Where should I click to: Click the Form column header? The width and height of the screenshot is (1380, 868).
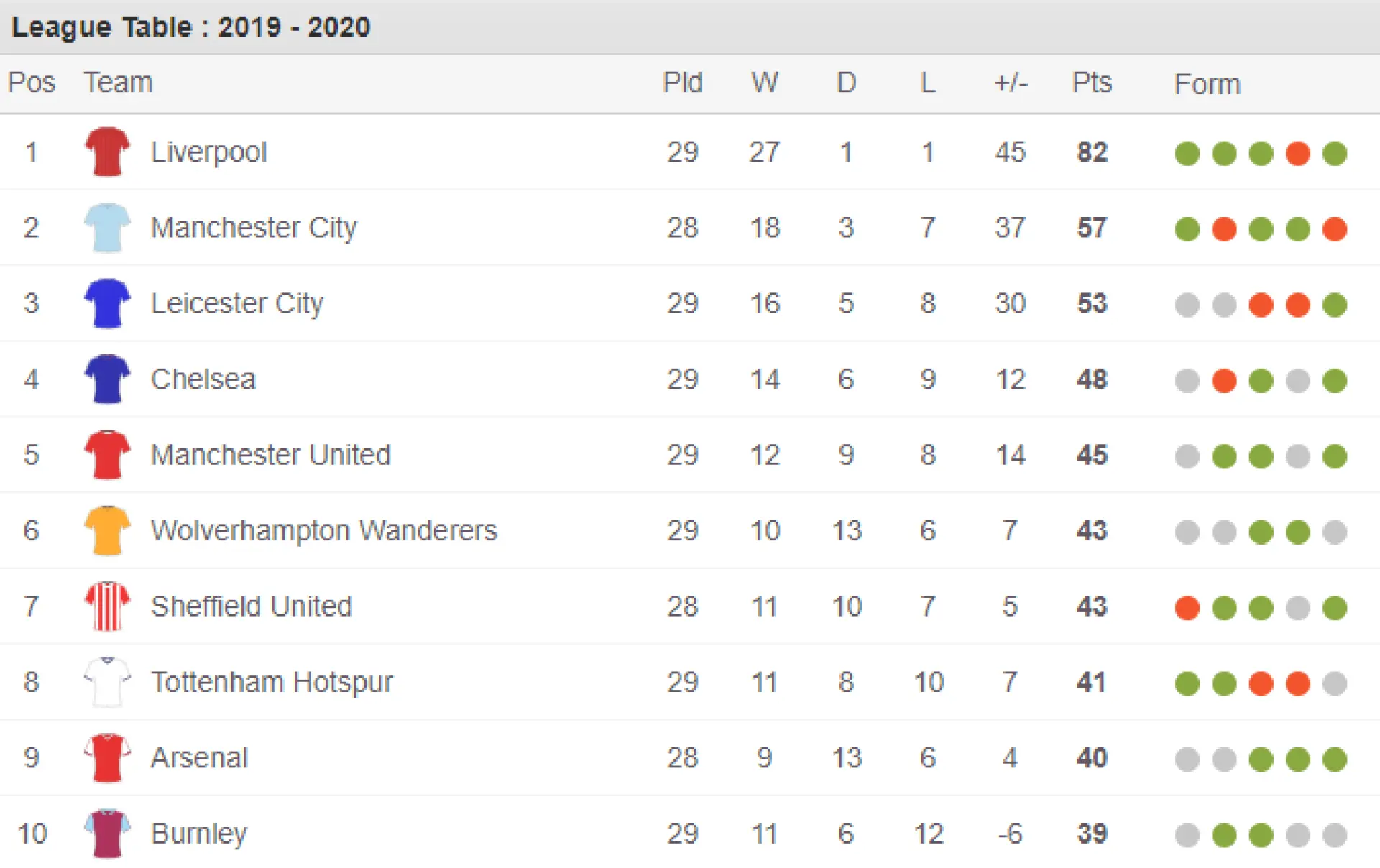click(1207, 84)
